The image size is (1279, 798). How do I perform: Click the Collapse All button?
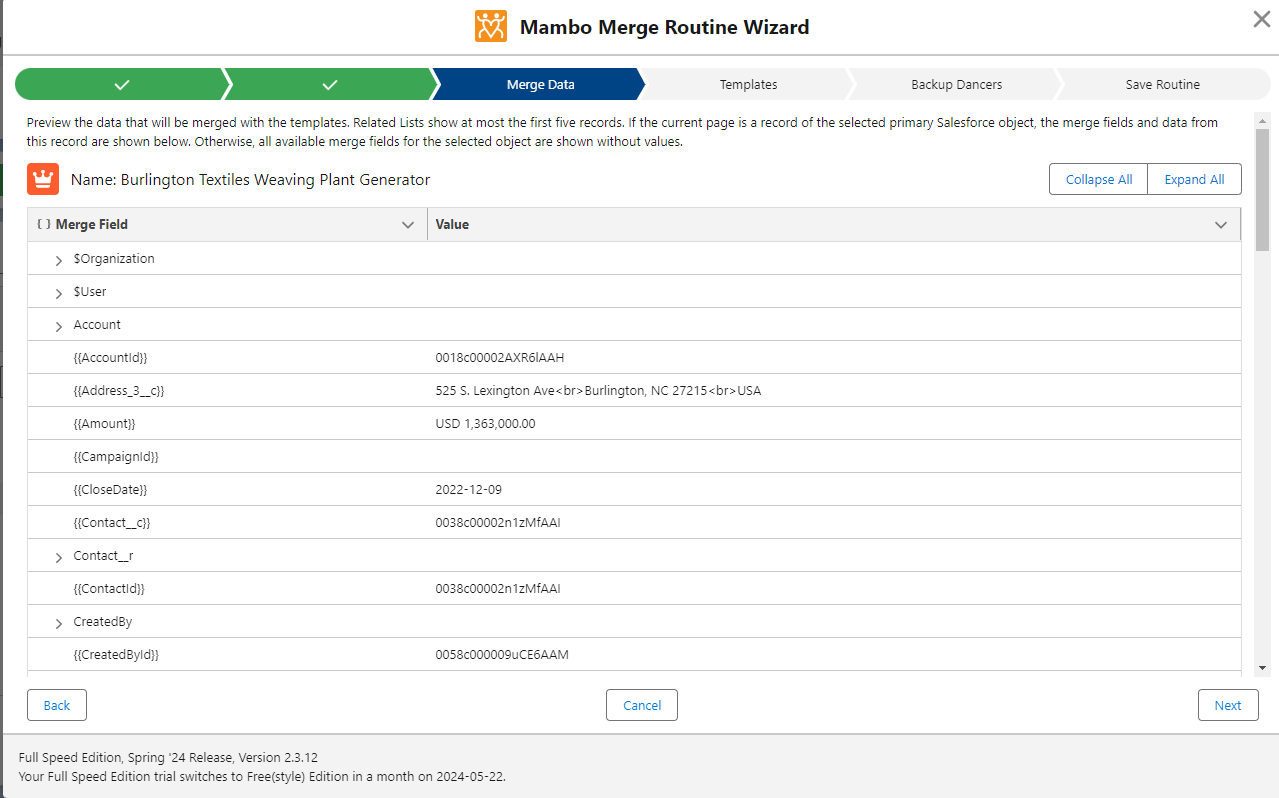pos(1098,179)
